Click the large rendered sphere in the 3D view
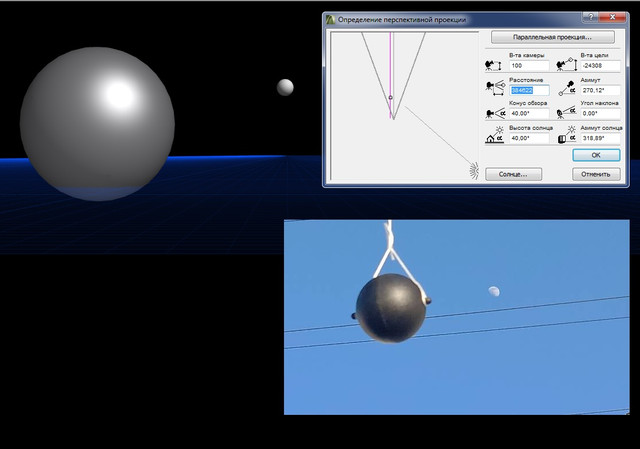Viewport: 640px width, 449px height. pos(97,124)
